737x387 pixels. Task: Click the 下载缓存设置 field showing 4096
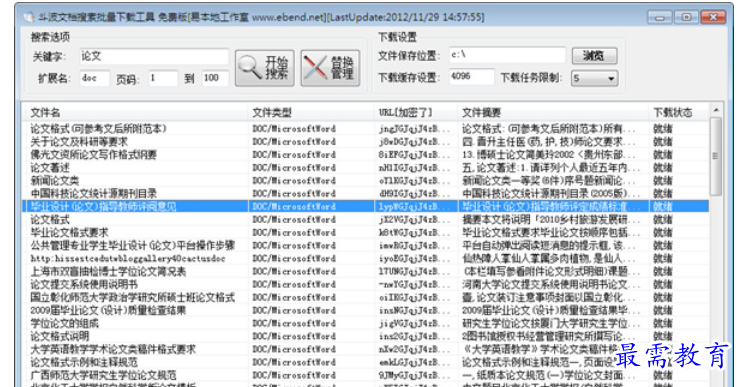click(x=471, y=77)
